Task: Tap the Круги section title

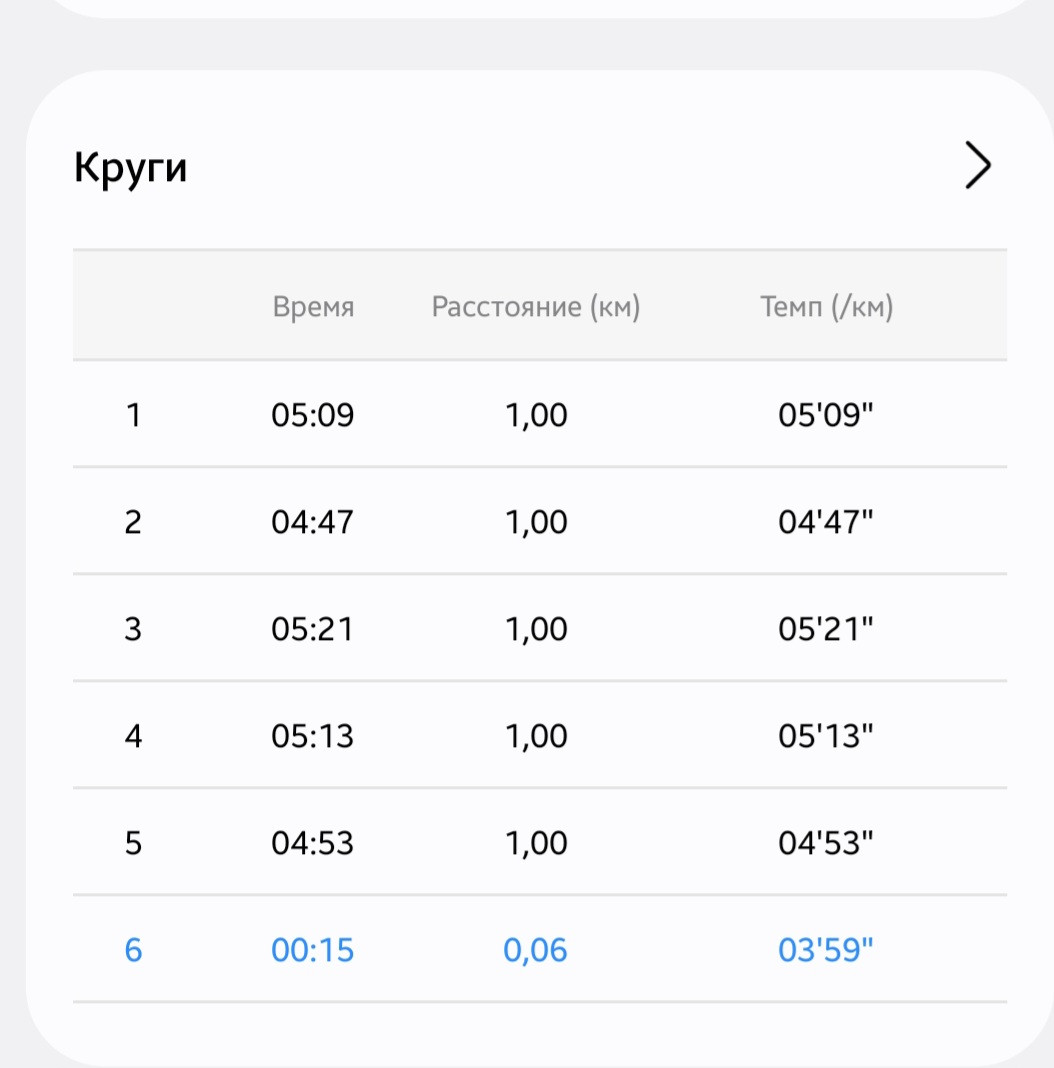Action: click(x=130, y=168)
